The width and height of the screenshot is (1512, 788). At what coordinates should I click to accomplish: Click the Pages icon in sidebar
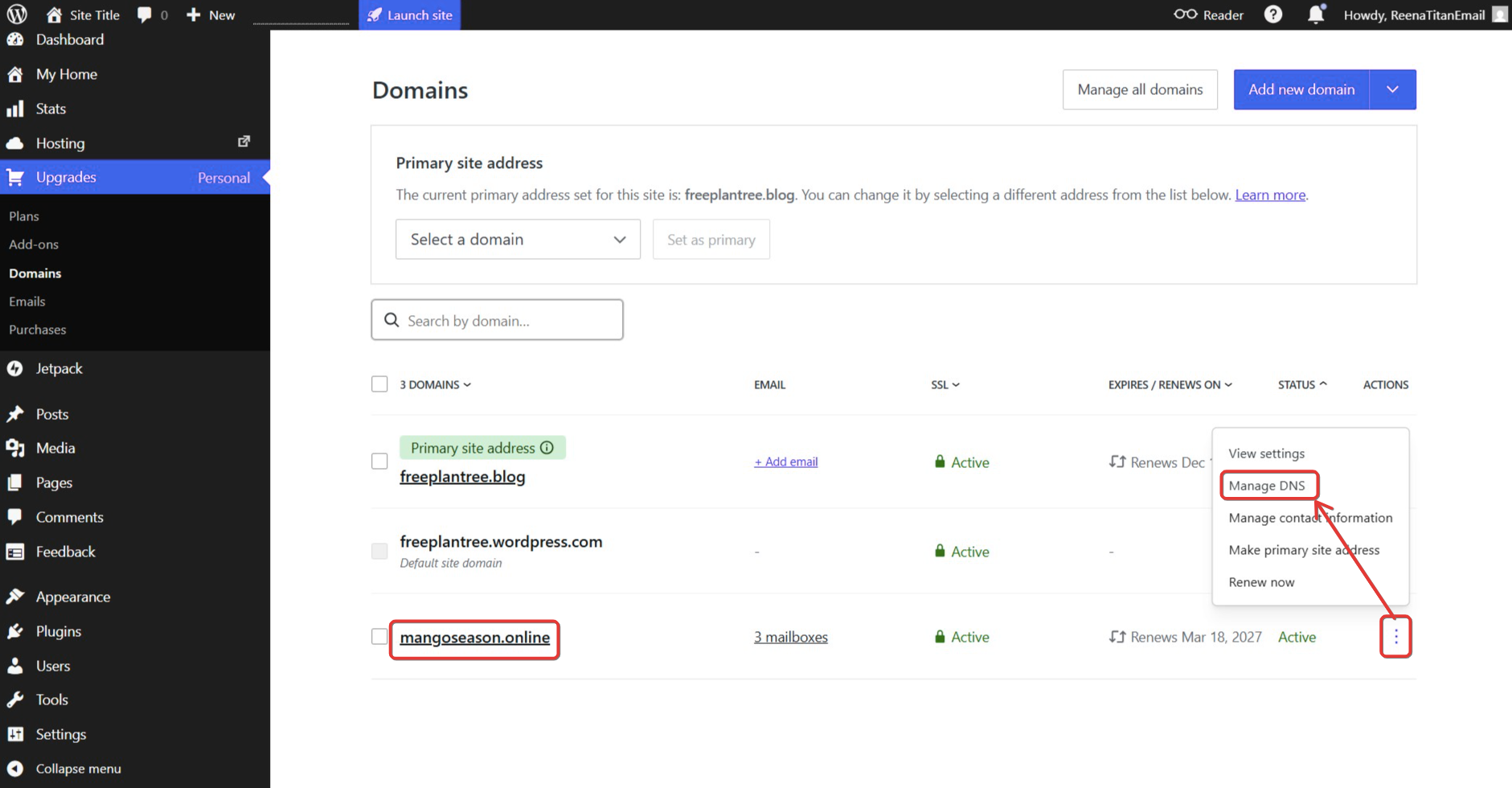click(15, 482)
